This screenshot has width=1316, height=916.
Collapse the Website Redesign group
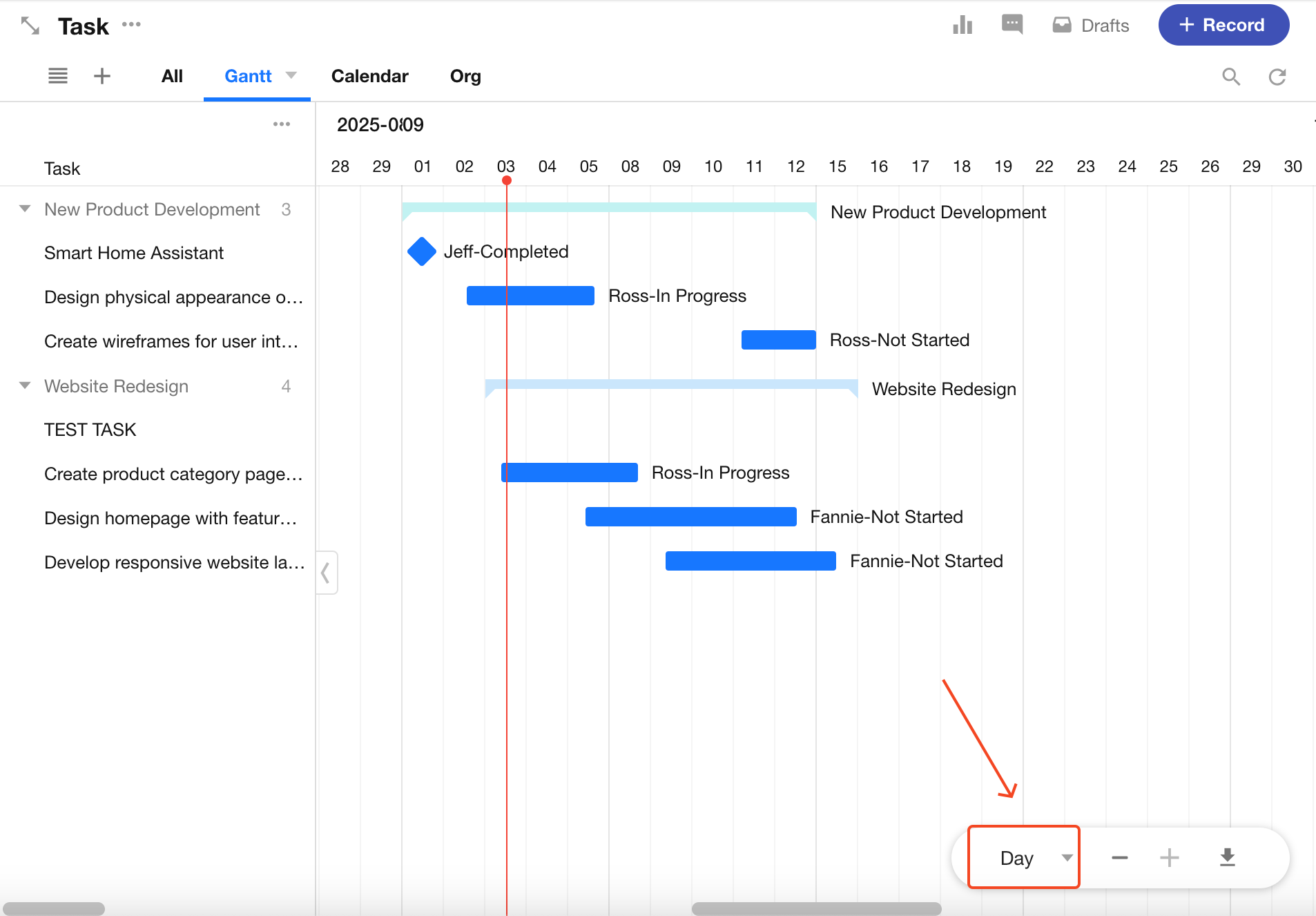(25, 385)
